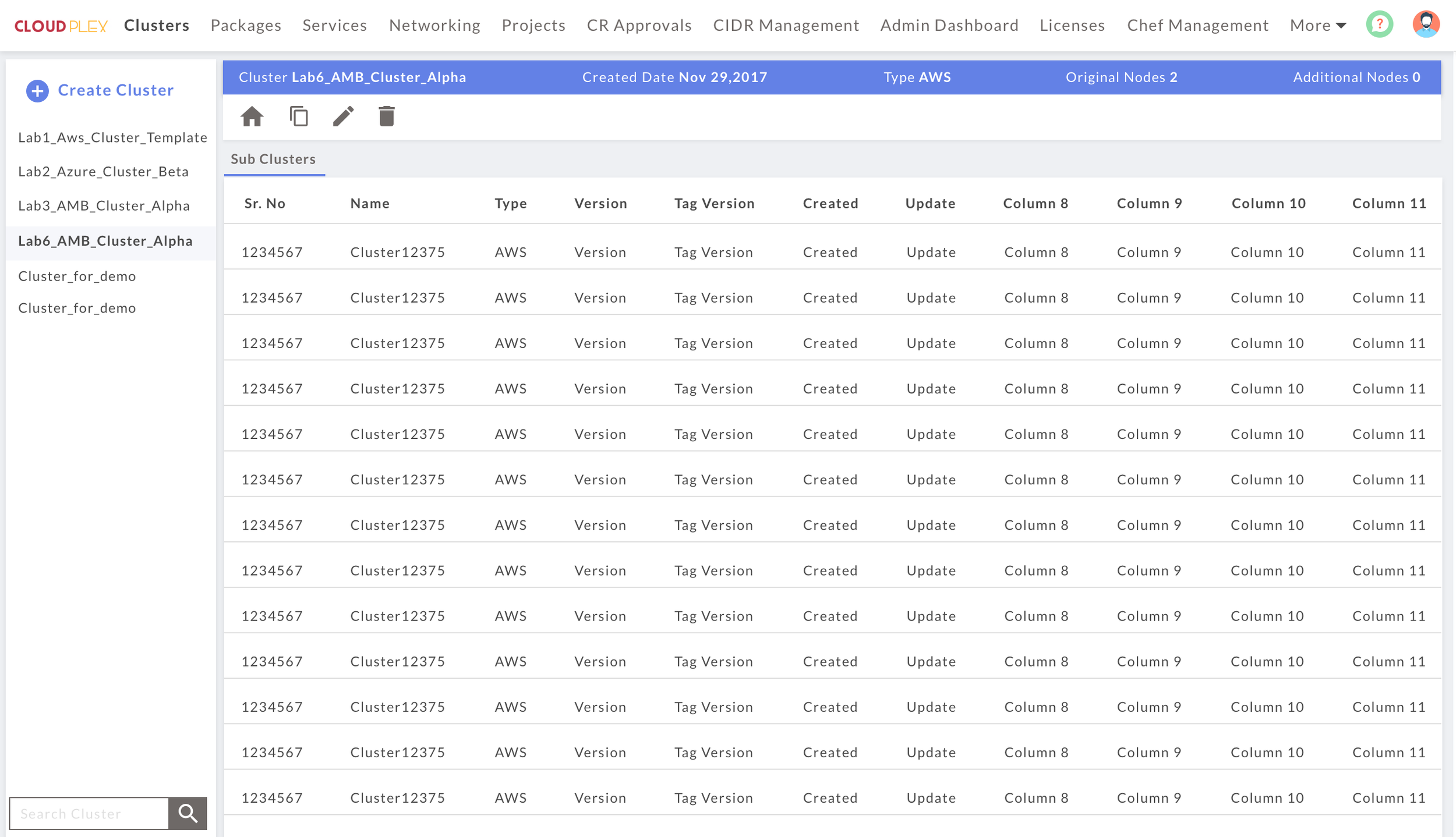This screenshot has height=837, width=1456.
Task: Select the first Cluster_for_demo entry
Action: [77, 276]
